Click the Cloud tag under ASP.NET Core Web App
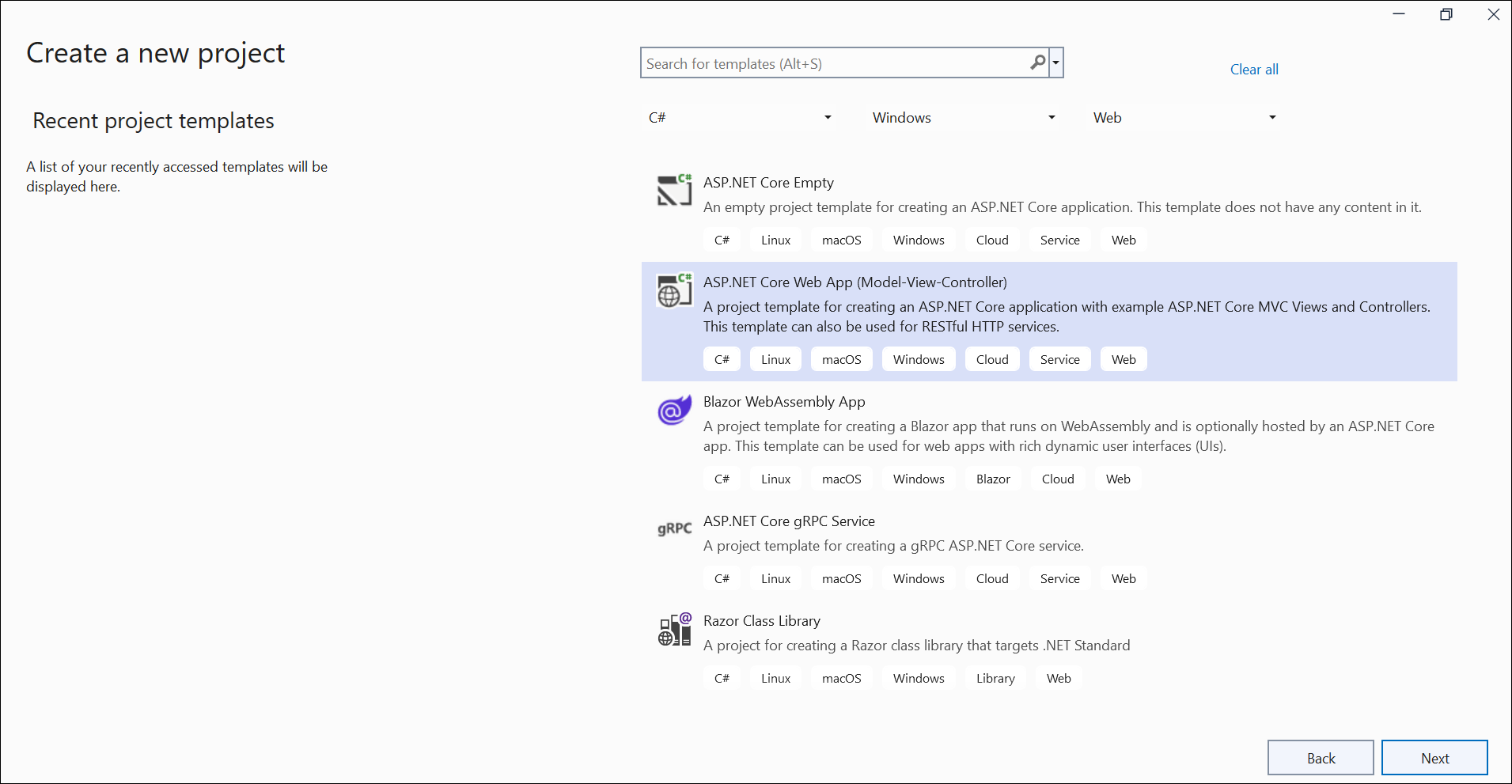 [992, 359]
